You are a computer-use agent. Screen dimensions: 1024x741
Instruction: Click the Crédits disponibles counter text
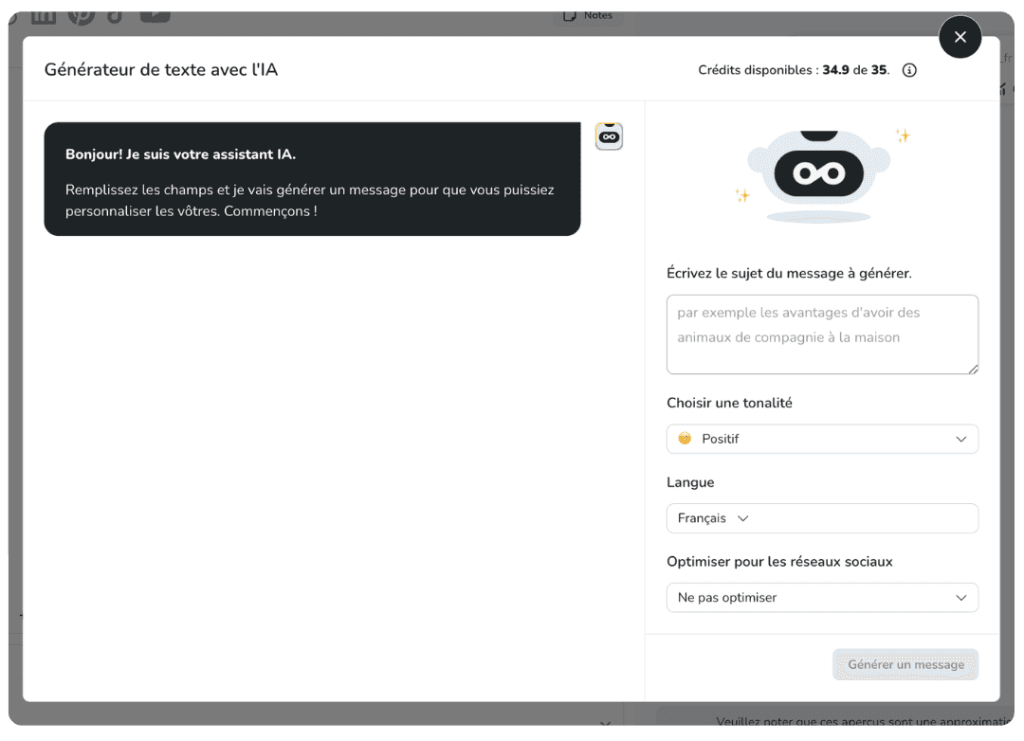pos(793,71)
